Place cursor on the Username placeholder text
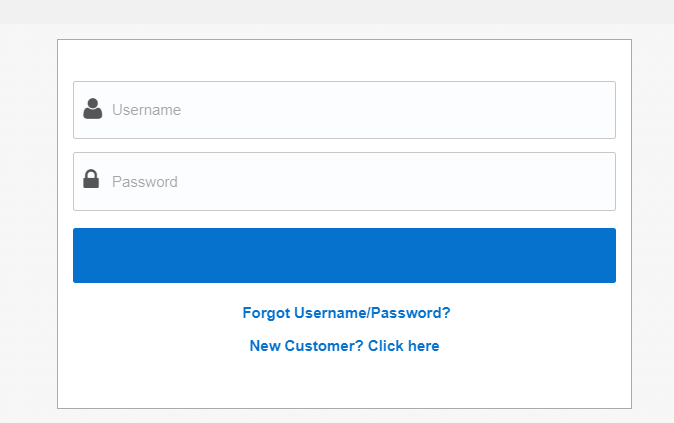This screenshot has width=674, height=423. click(146, 110)
